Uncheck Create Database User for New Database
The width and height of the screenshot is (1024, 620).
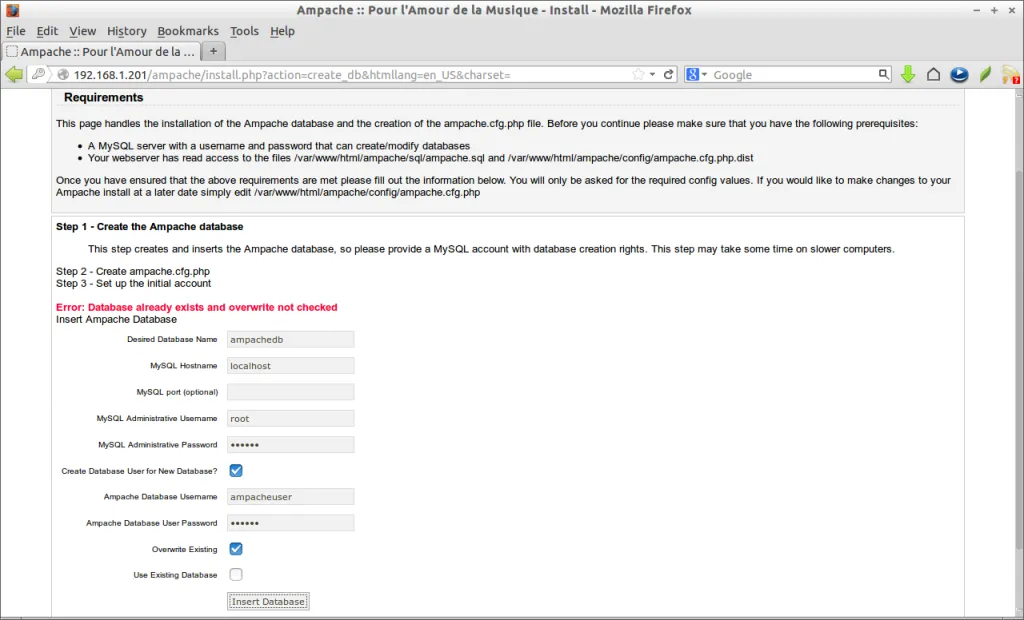(x=236, y=470)
